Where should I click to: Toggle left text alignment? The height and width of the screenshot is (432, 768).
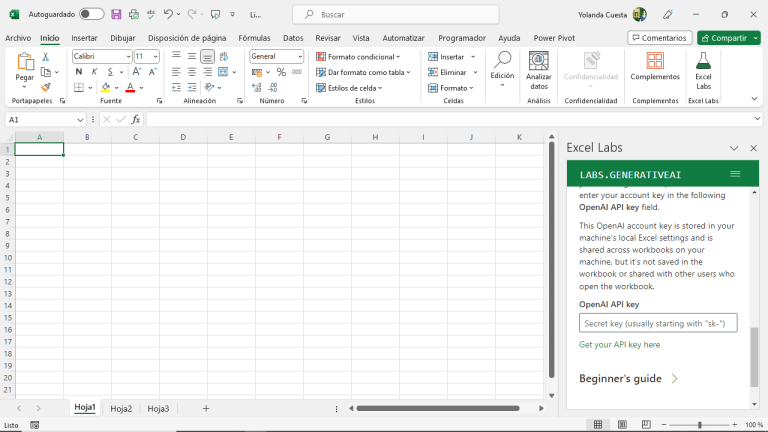pos(176,72)
